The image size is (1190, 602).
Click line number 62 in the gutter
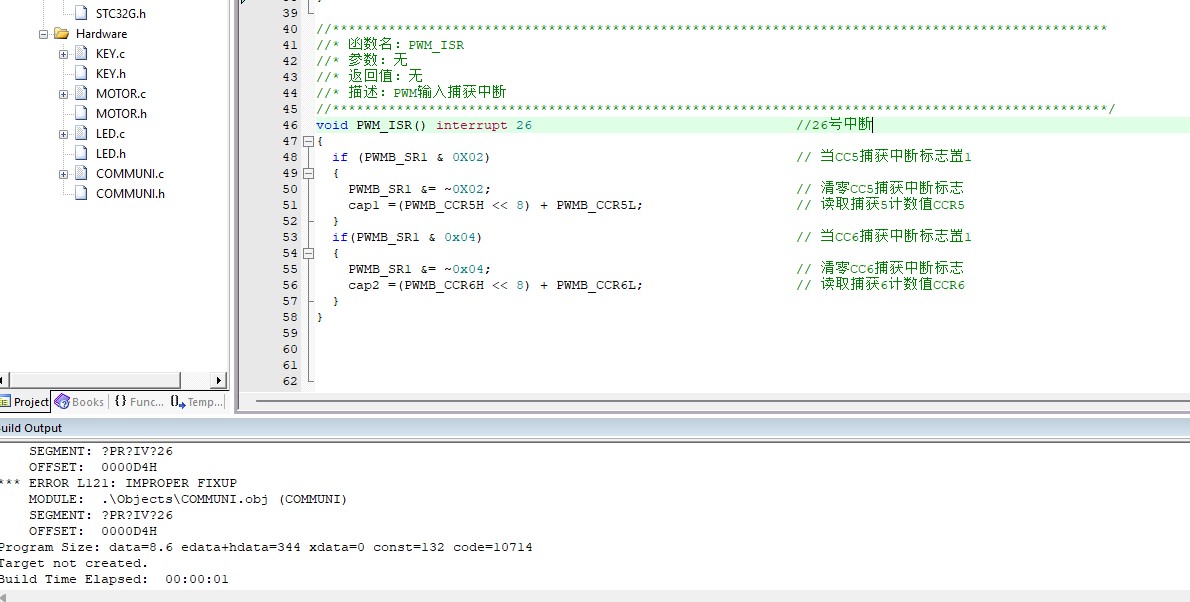[290, 381]
